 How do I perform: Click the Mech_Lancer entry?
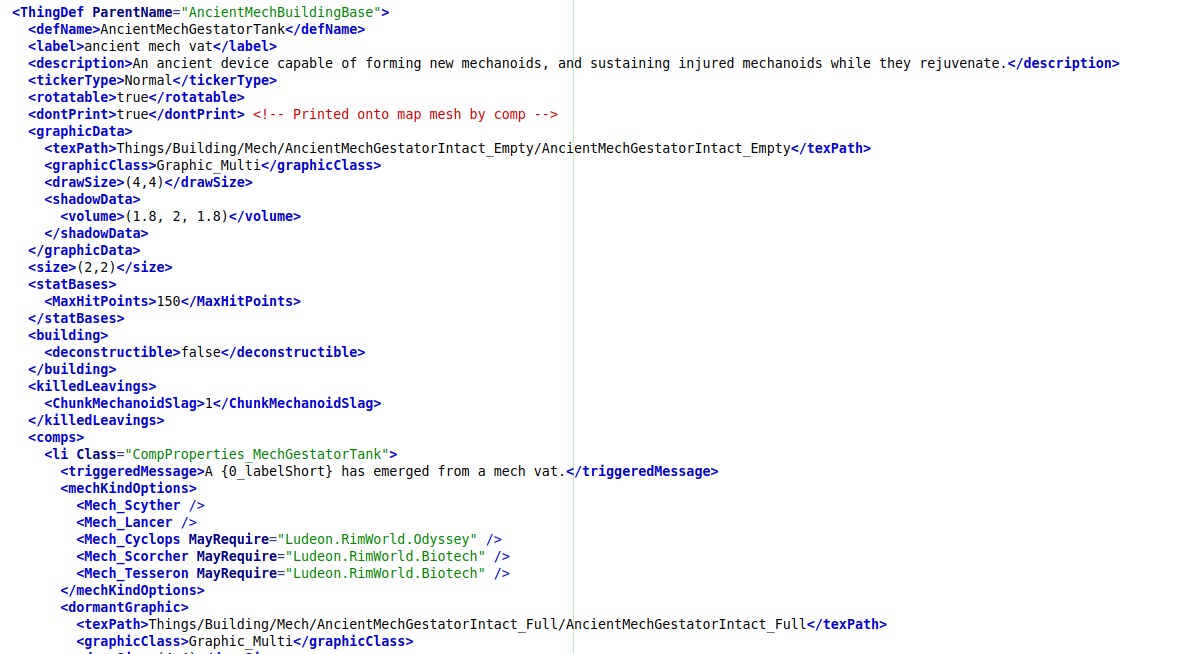click(136, 523)
